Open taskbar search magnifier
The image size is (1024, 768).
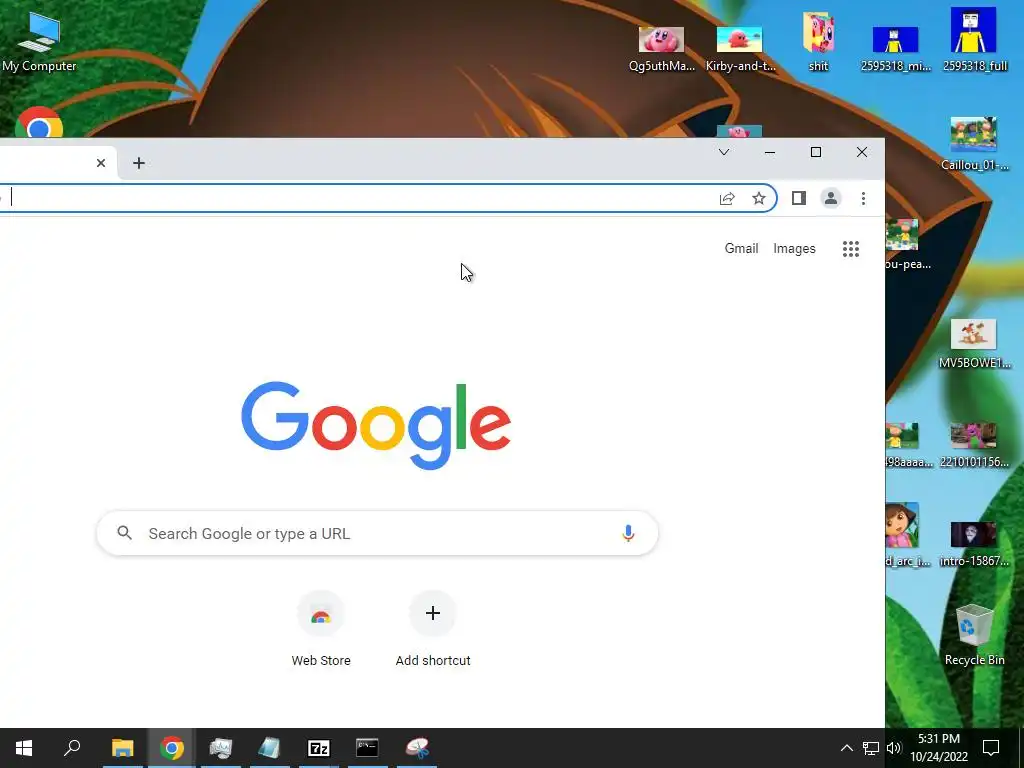[x=72, y=748]
